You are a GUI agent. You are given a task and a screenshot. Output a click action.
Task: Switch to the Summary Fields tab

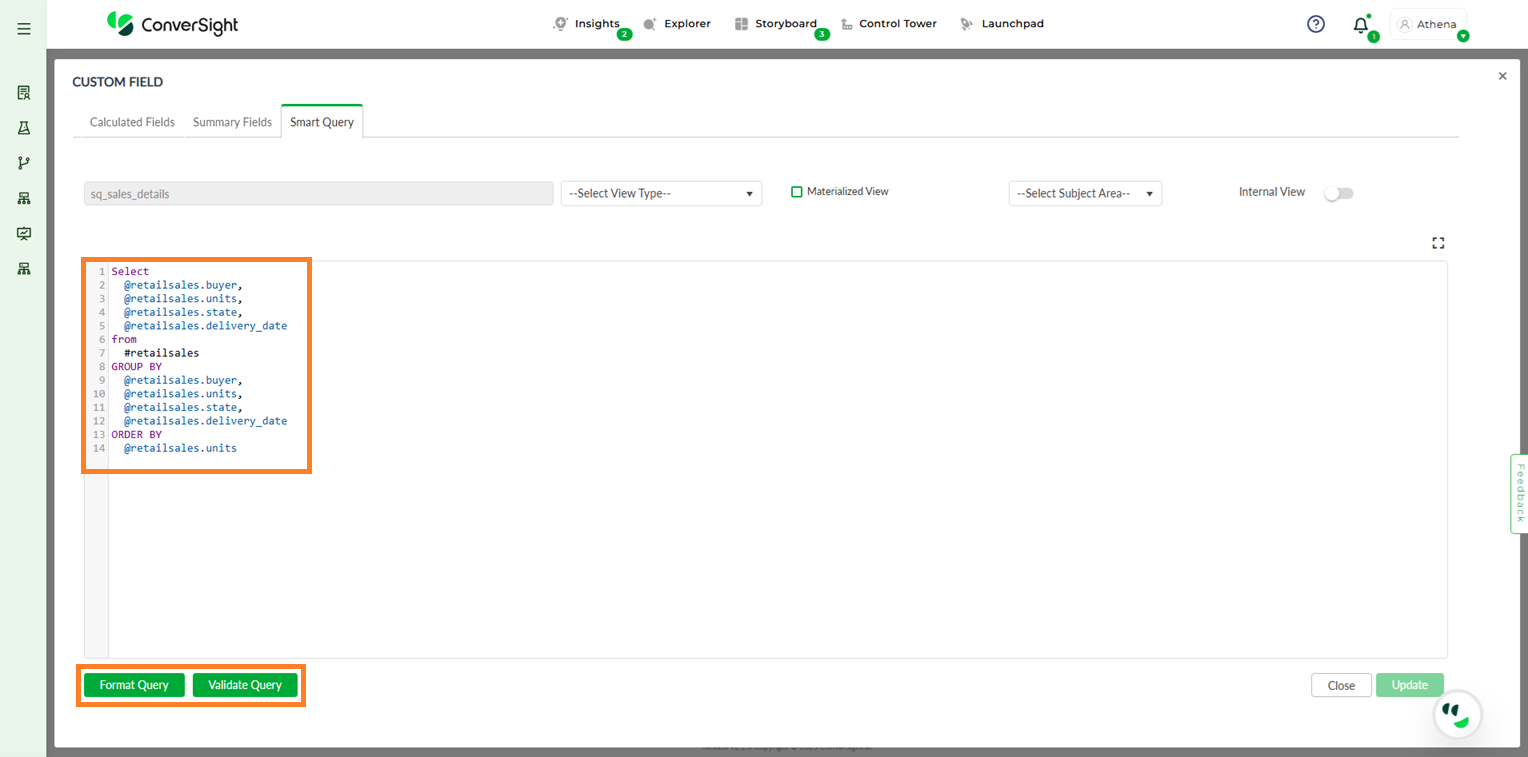(232, 122)
